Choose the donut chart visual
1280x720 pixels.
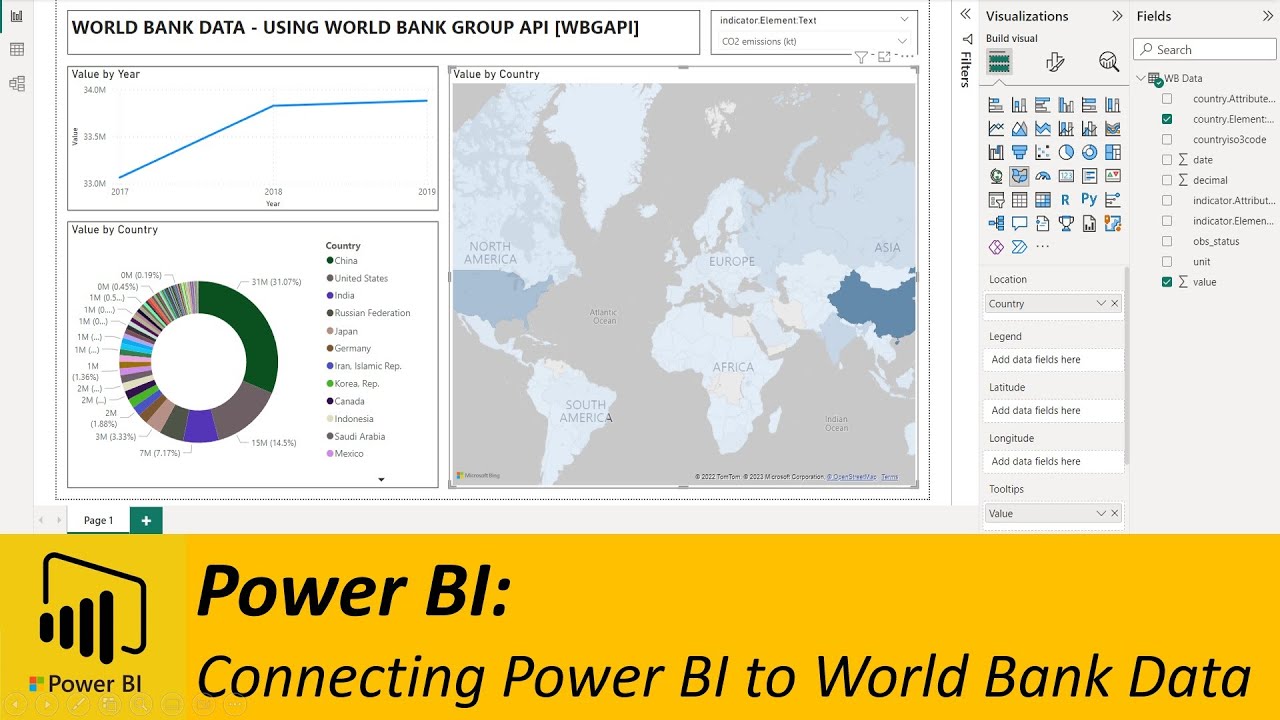pyautogui.click(x=1089, y=152)
